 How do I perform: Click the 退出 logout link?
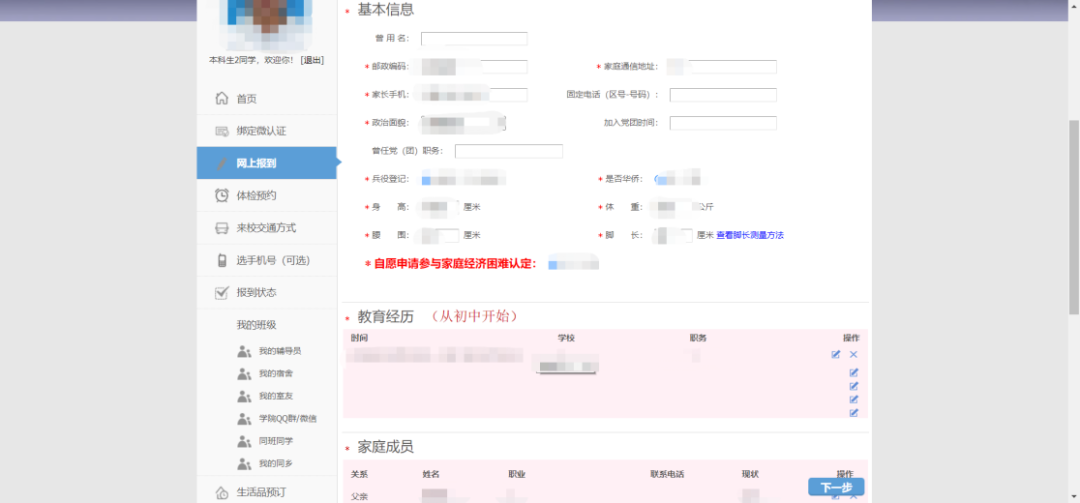tap(312, 60)
